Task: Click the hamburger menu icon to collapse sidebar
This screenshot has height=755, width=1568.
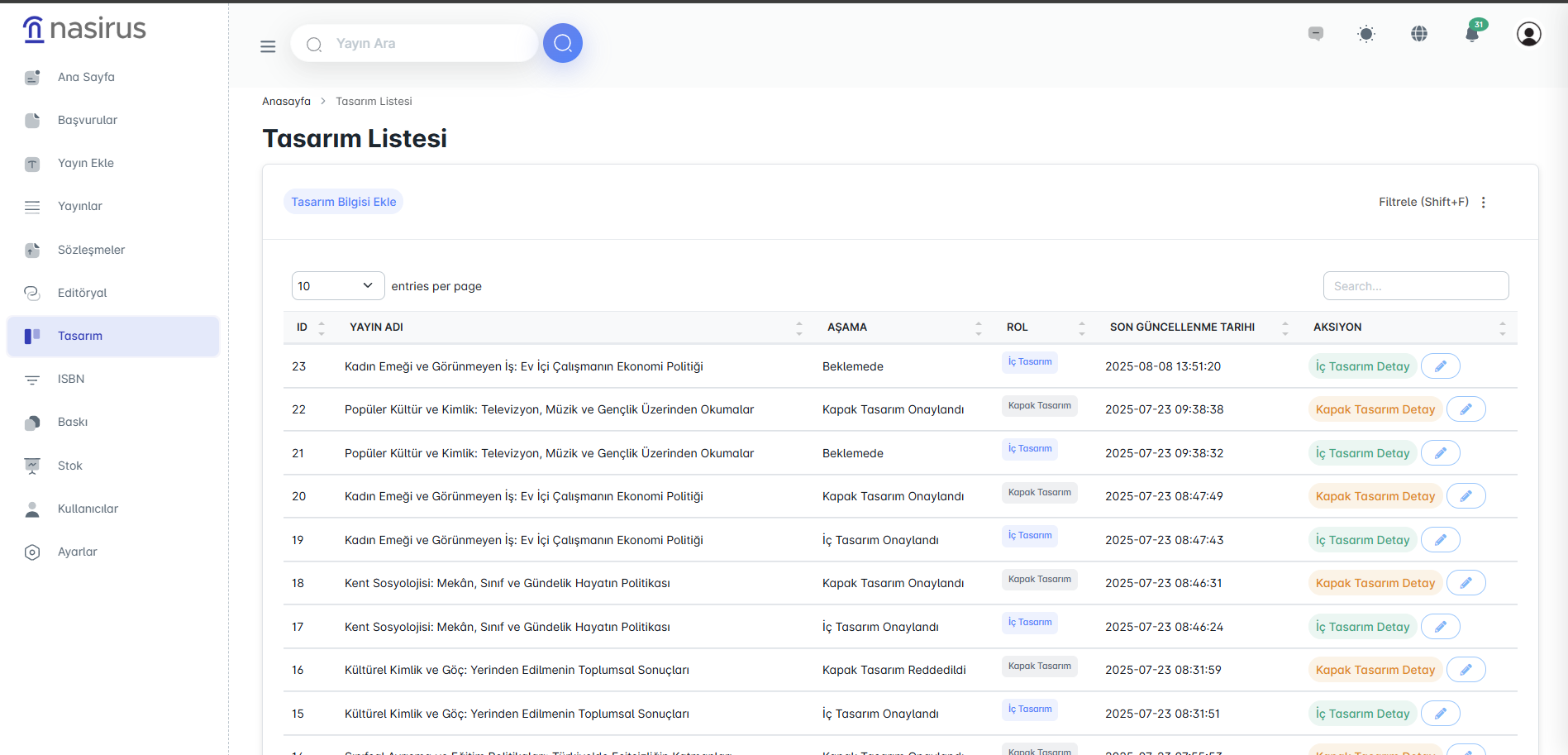Action: (x=268, y=46)
